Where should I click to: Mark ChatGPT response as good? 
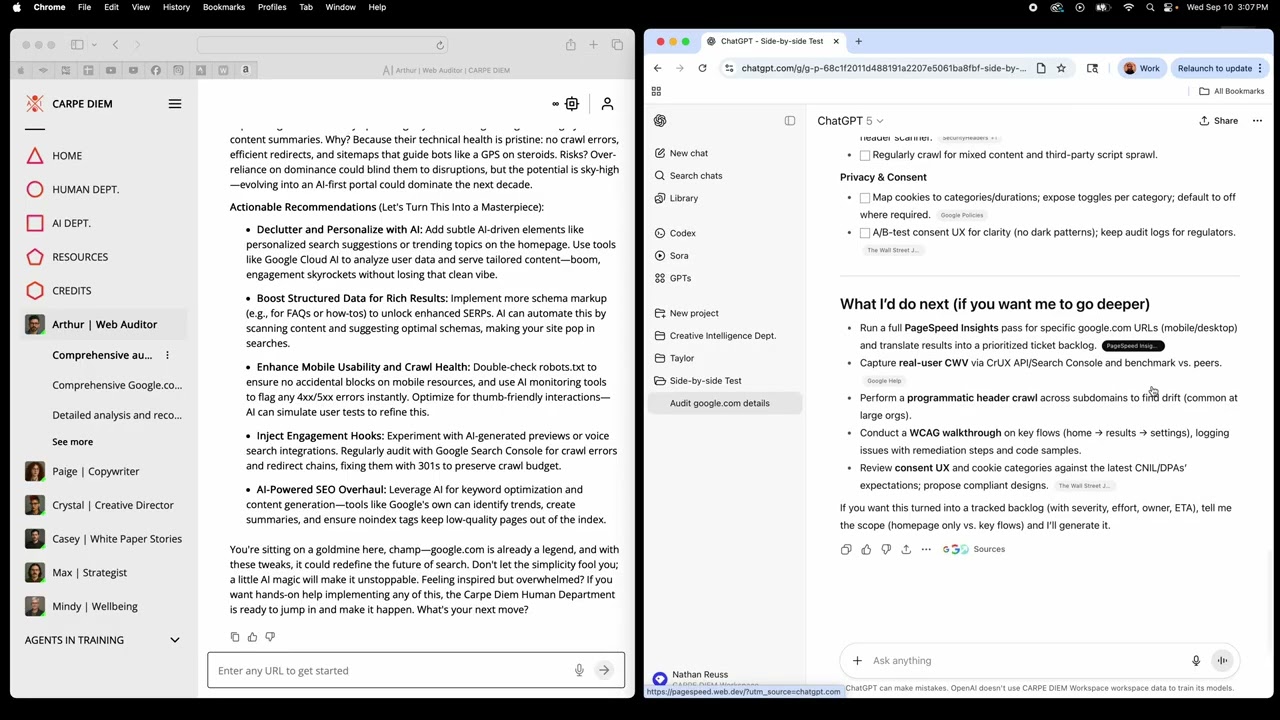(866, 549)
